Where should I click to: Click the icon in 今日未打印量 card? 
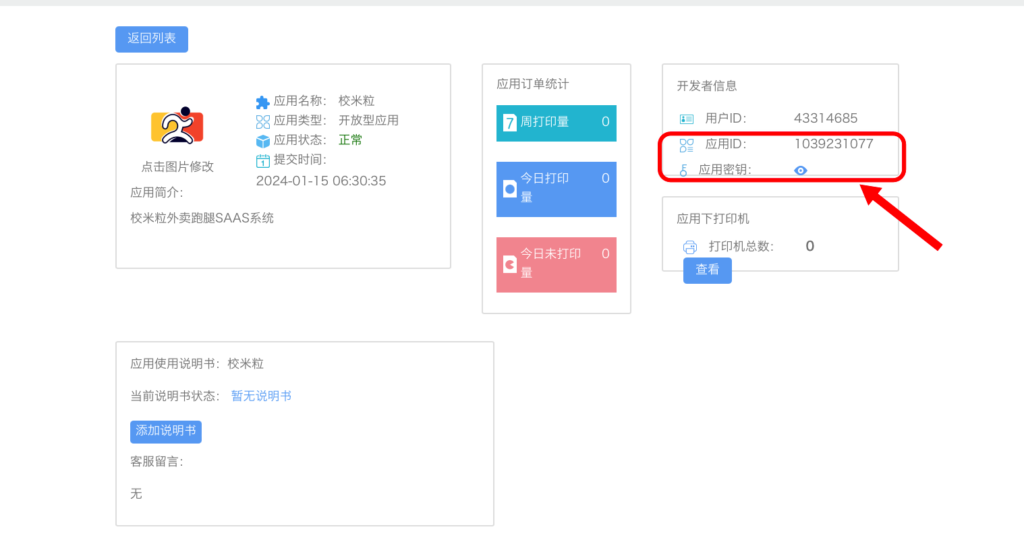(x=510, y=265)
